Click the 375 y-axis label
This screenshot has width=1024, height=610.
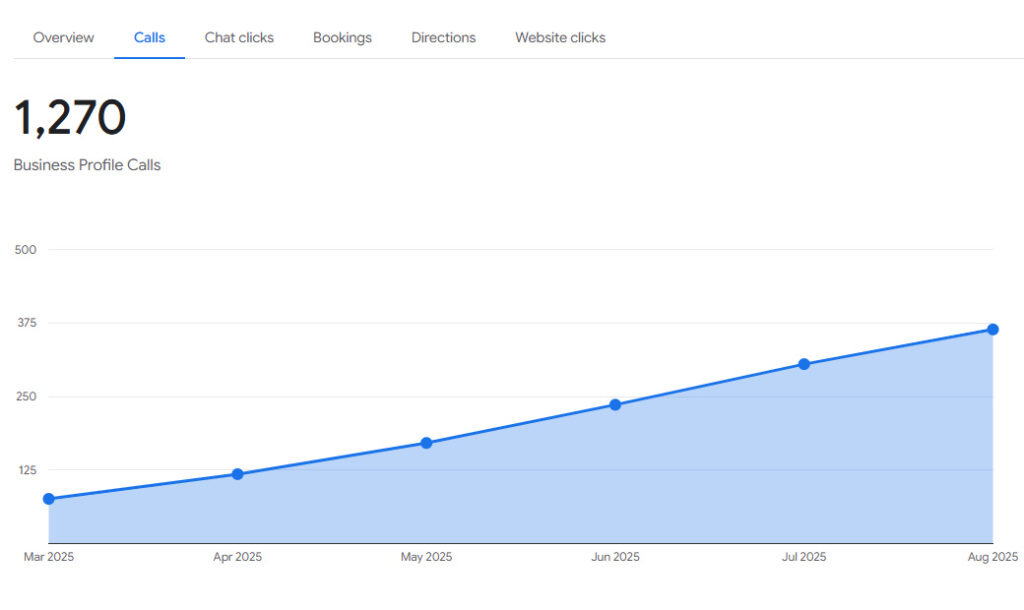coord(26,323)
